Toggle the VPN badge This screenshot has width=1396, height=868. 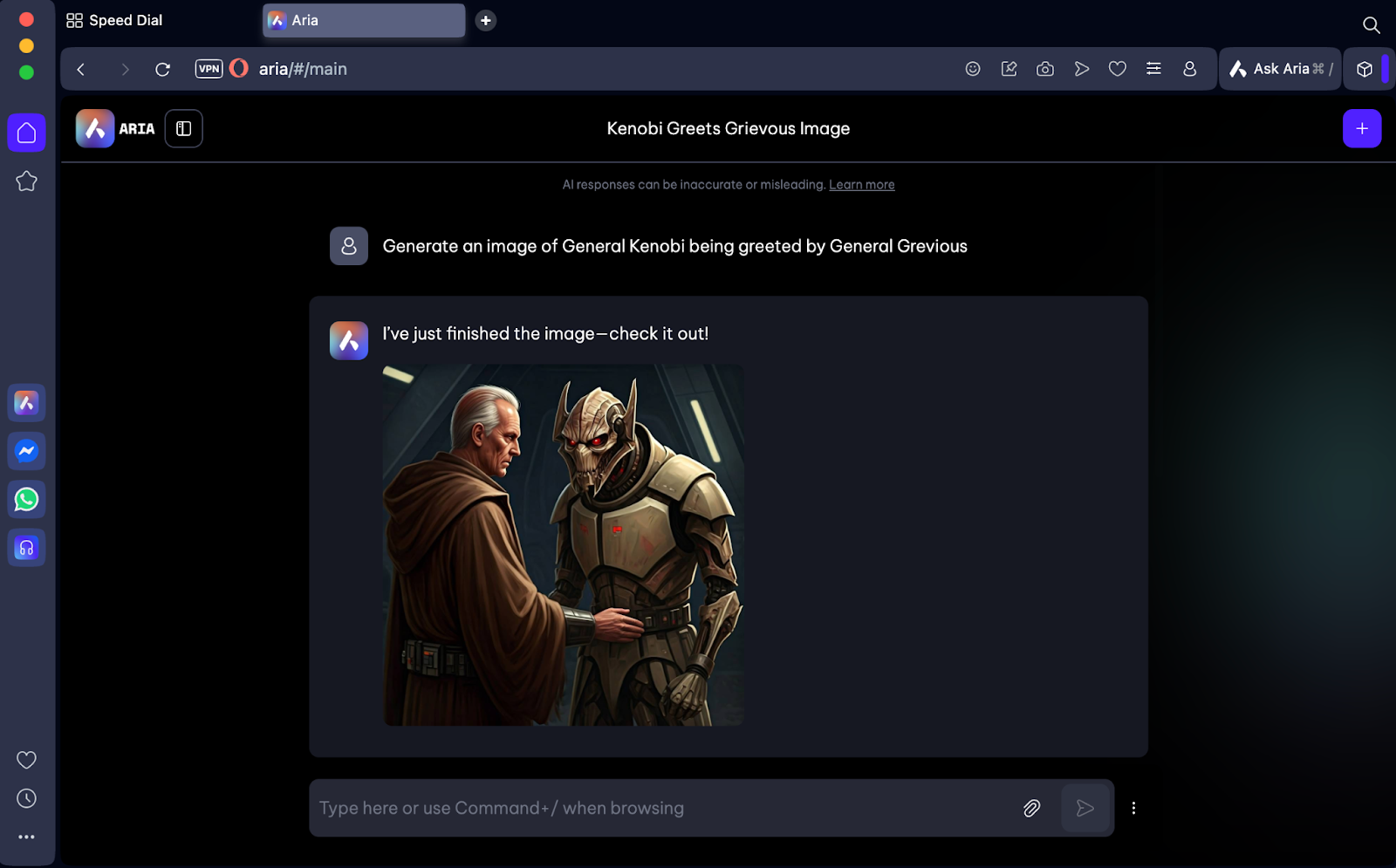[209, 69]
